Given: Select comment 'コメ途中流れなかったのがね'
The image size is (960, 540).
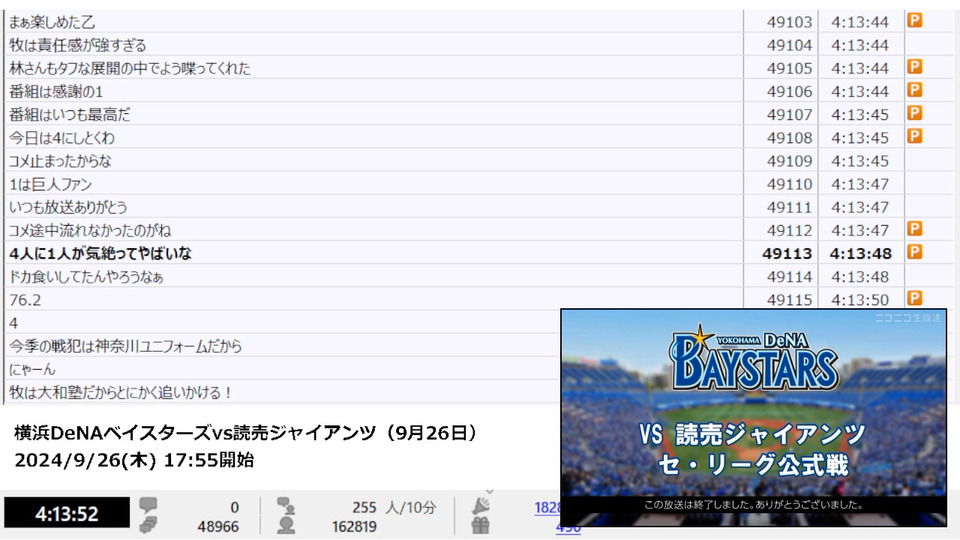Looking at the screenshot, I should [x=90, y=231].
